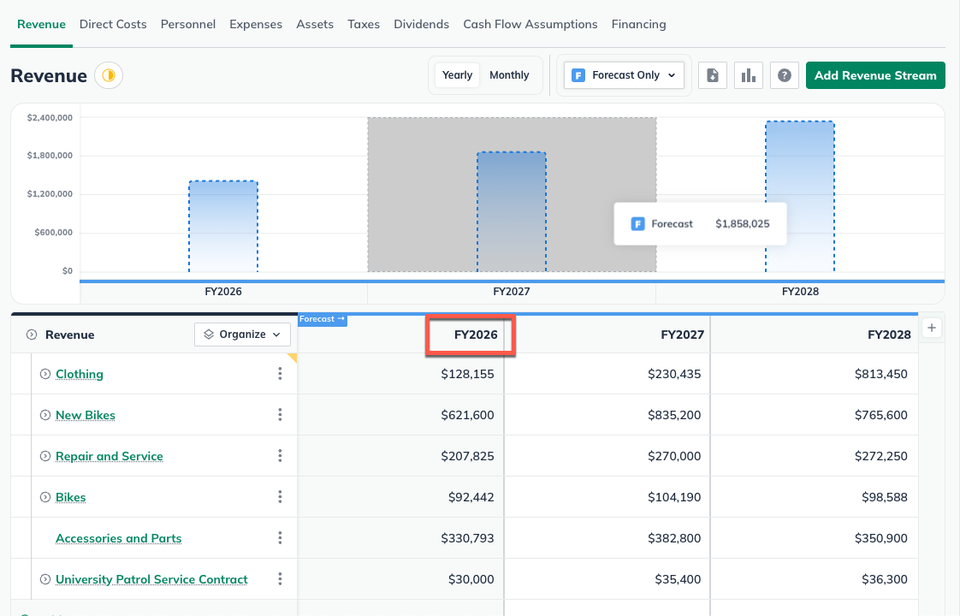This screenshot has height=616, width=960.
Task: Click the FY2026 bar in the chart
Action: coord(223,227)
